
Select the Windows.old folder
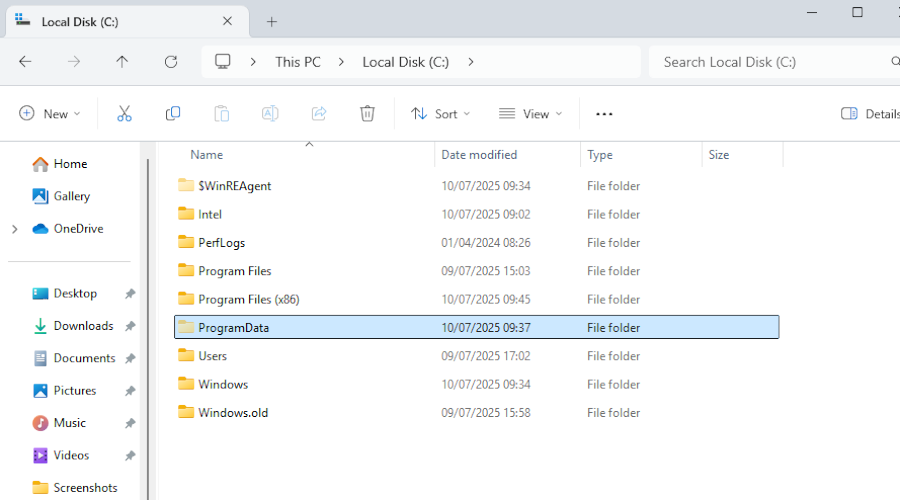(x=233, y=413)
